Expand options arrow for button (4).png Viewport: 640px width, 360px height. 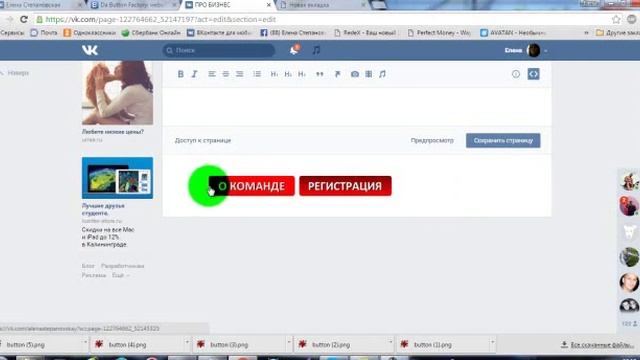tap(187, 342)
